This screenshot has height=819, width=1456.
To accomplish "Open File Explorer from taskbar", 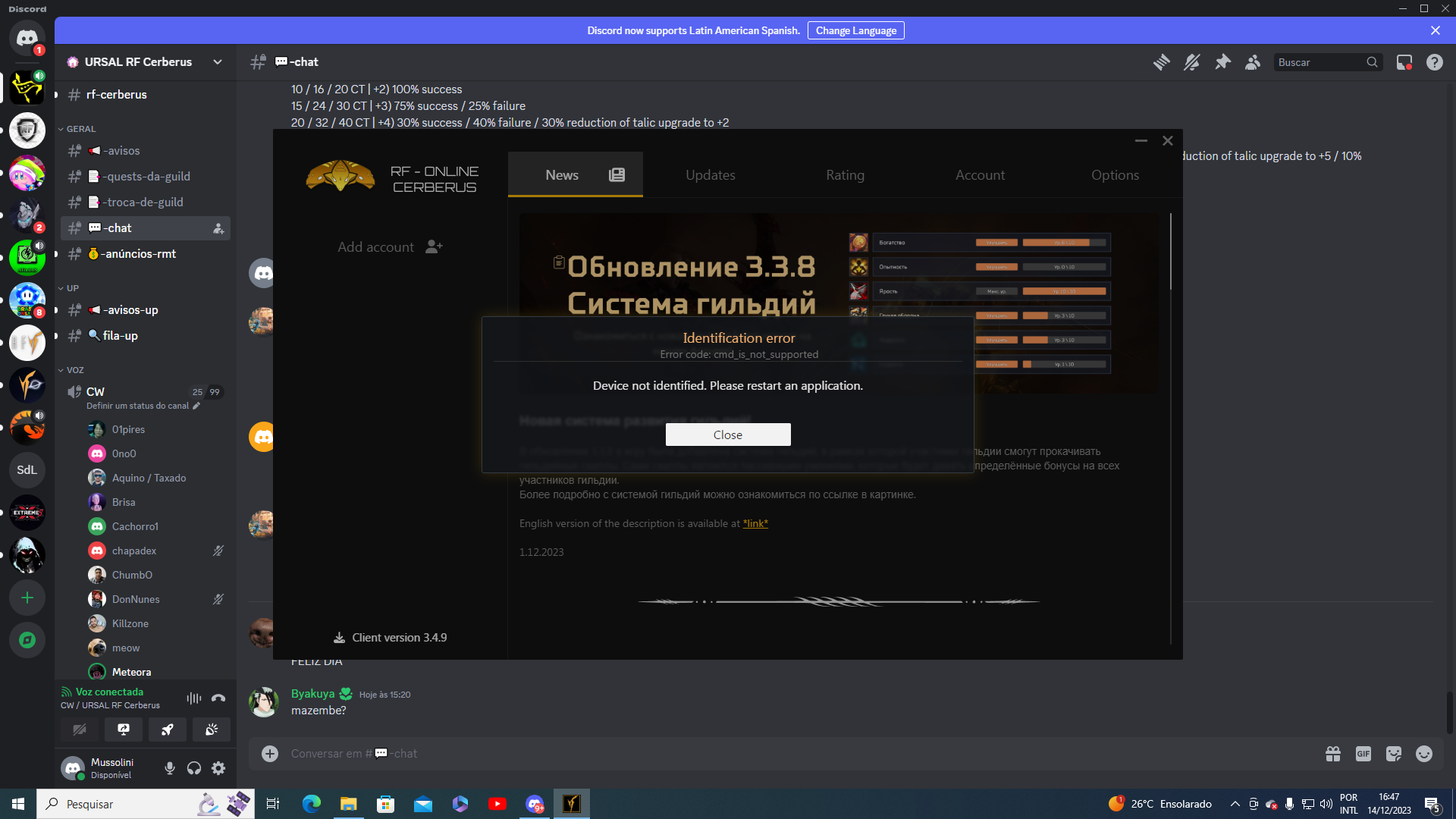I will click(x=348, y=804).
